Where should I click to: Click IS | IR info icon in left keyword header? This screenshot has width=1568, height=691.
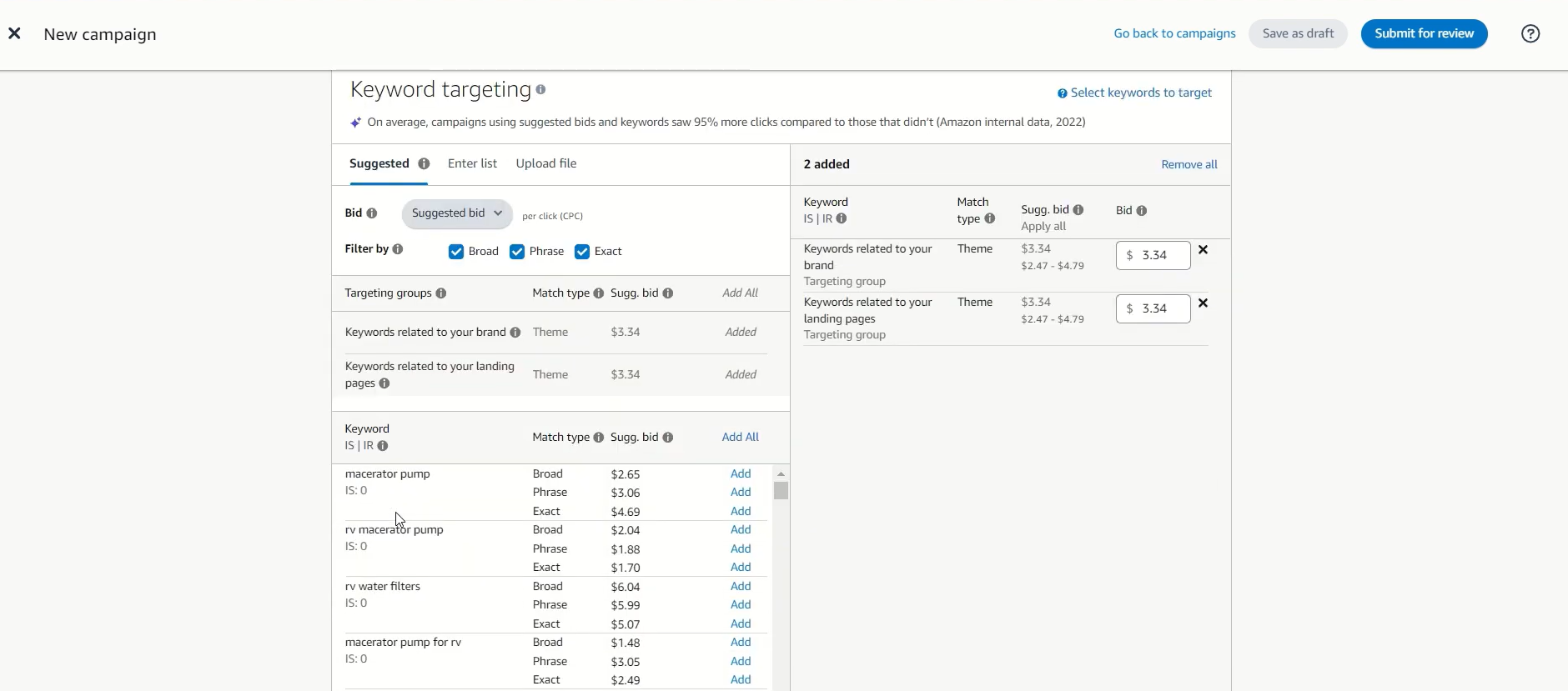click(x=383, y=446)
